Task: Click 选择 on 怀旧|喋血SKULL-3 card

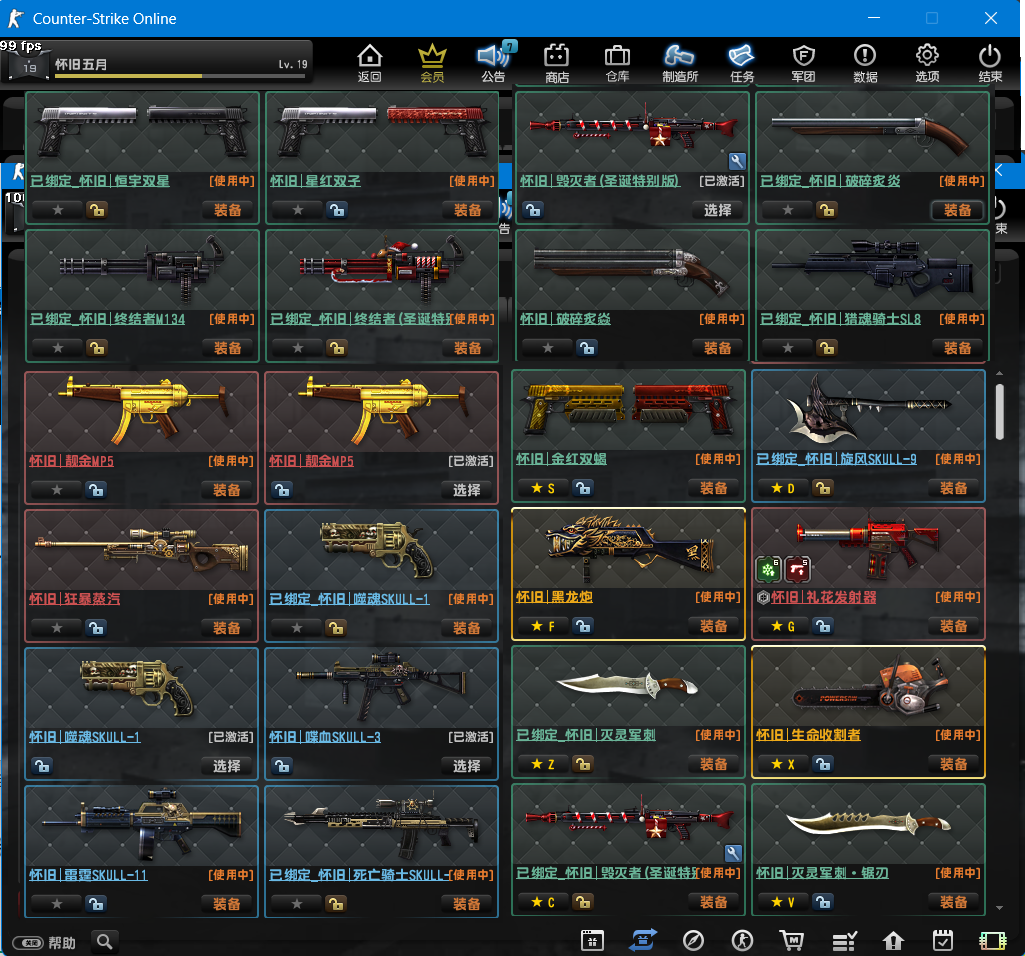Action: pos(466,766)
